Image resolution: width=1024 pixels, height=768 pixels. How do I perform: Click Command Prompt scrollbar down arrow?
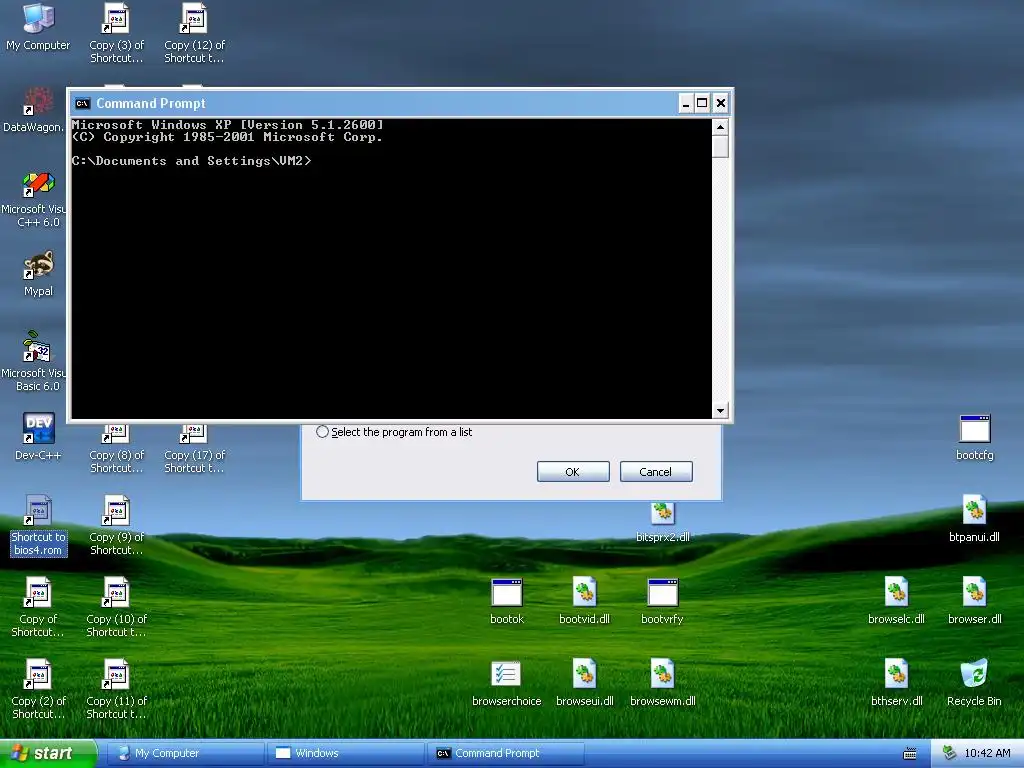coord(720,411)
